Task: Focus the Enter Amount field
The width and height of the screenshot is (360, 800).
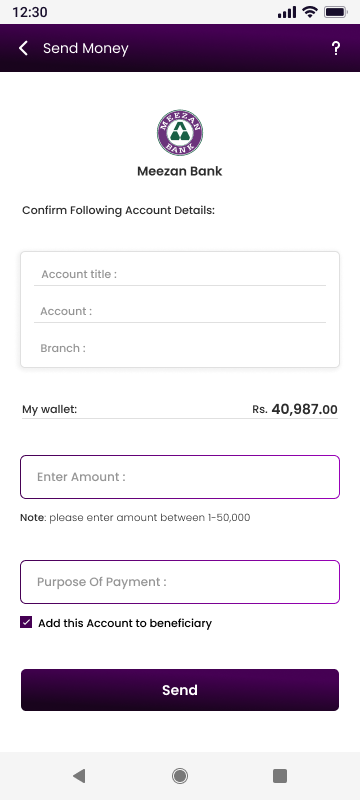Action: (x=180, y=477)
